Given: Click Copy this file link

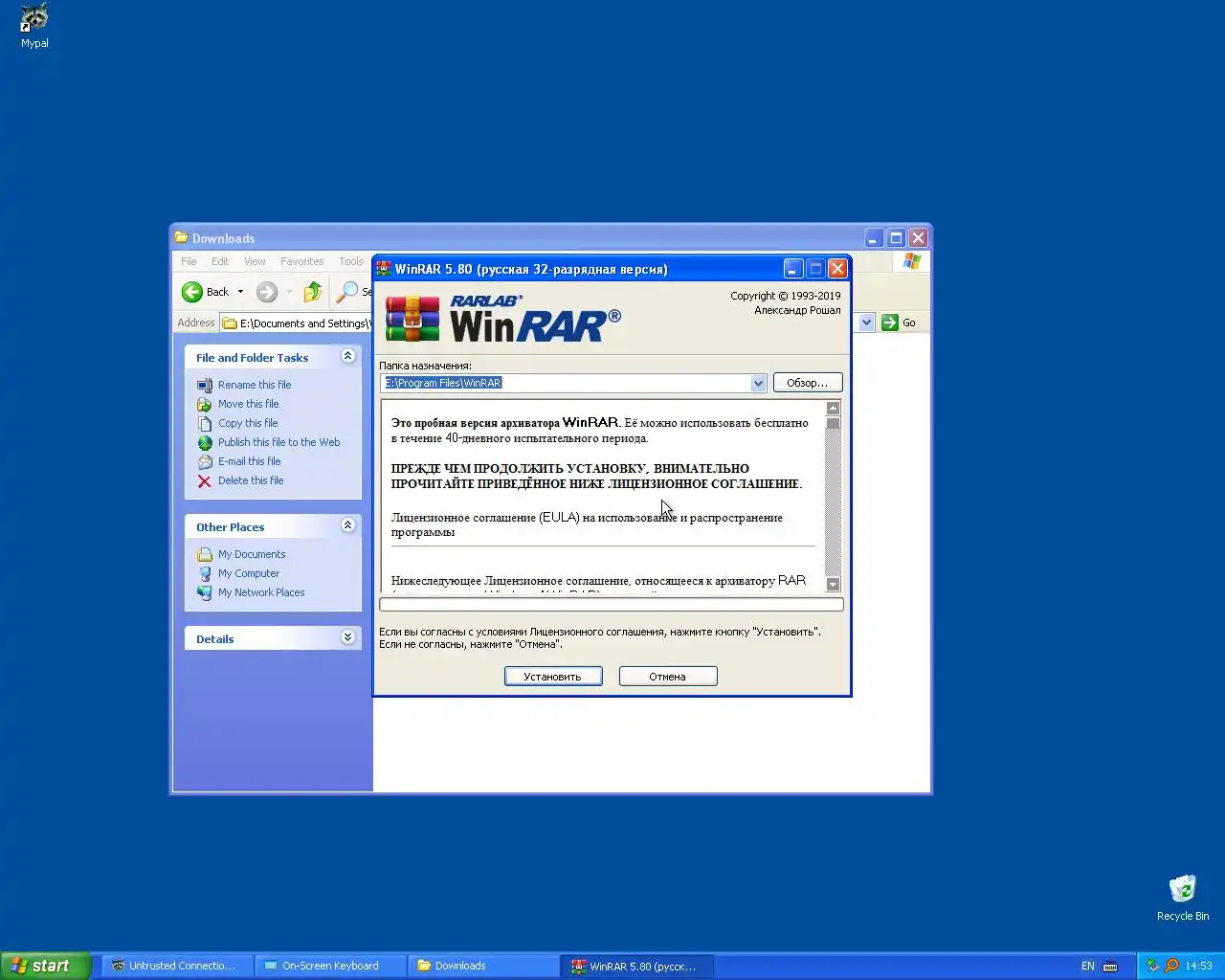Looking at the screenshot, I should coord(248,423).
